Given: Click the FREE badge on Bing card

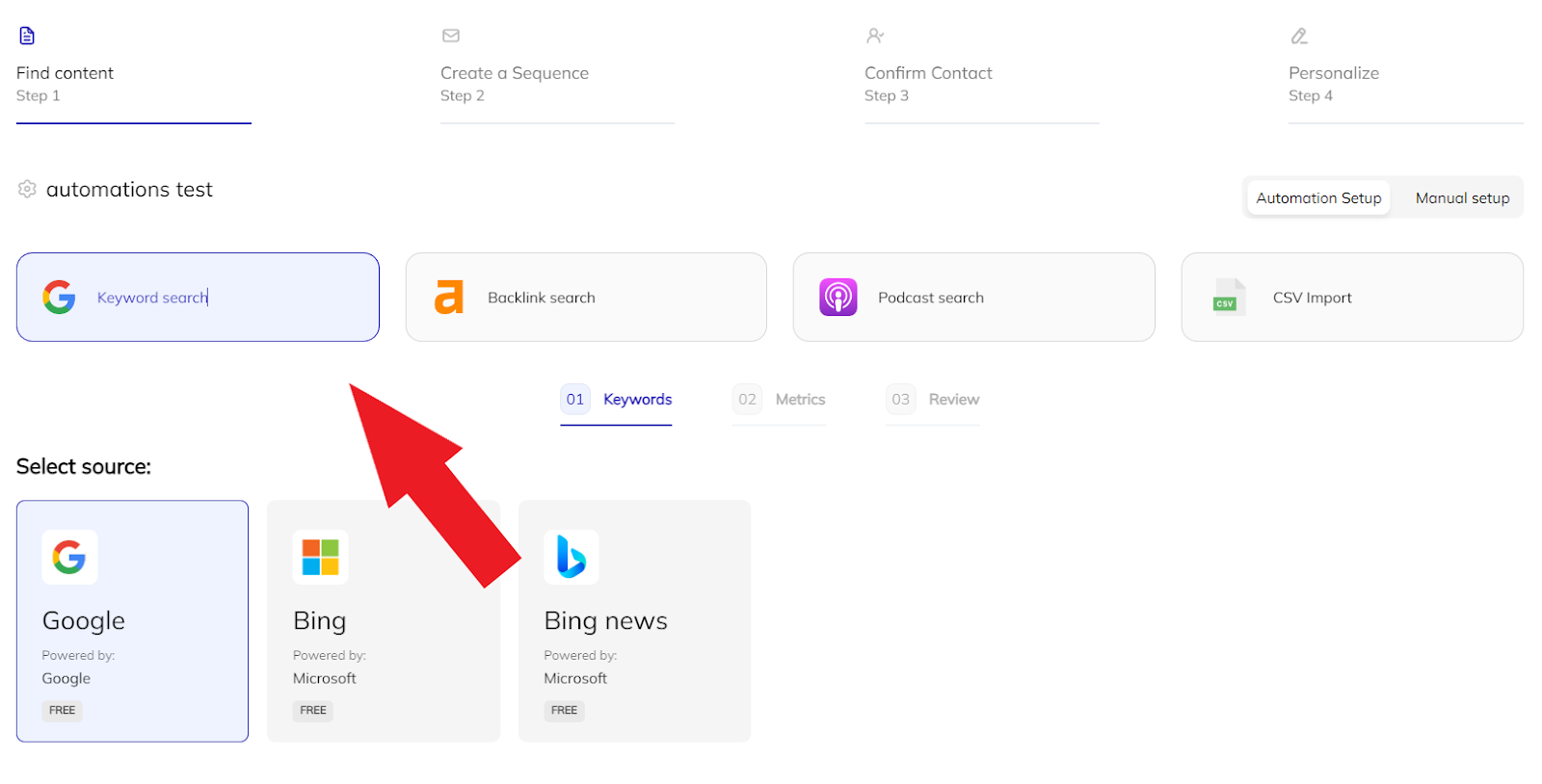Looking at the screenshot, I should pyautogui.click(x=313, y=711).
